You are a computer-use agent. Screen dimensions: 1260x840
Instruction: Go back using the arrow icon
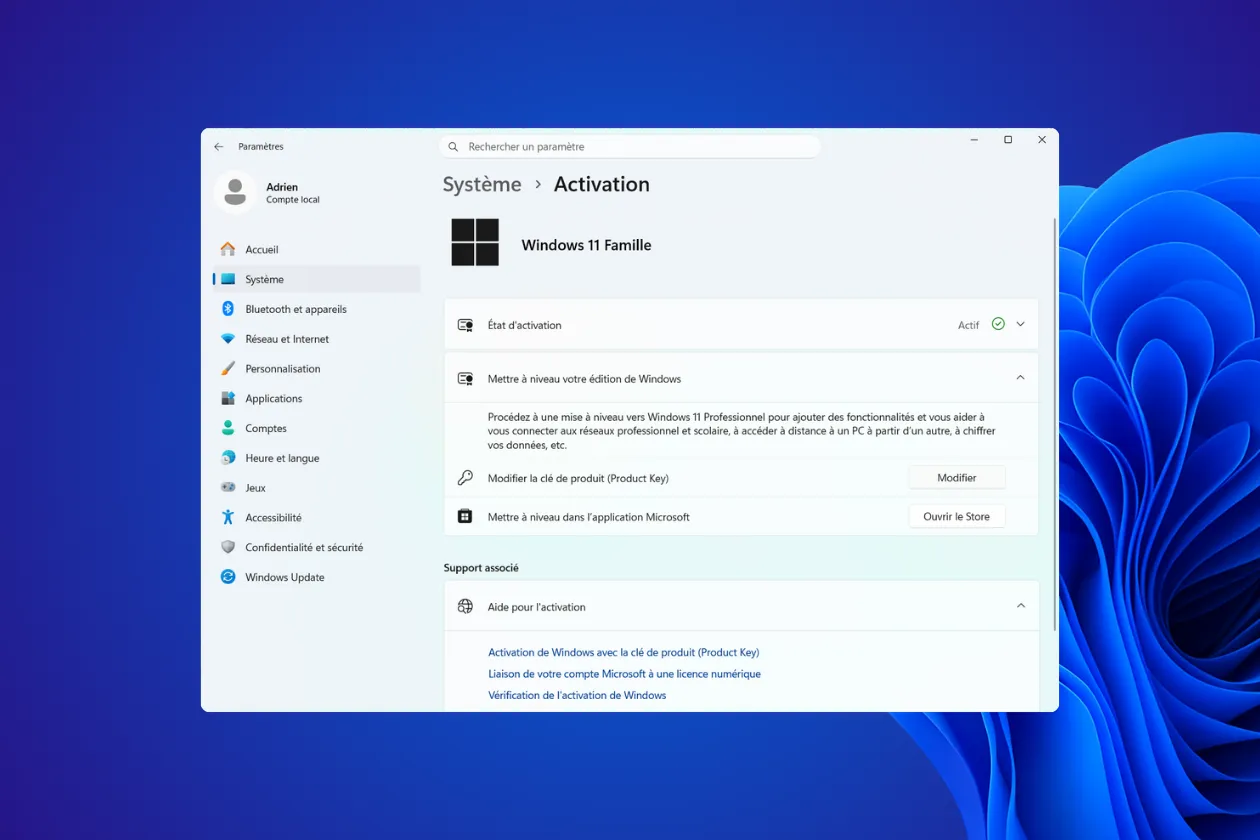(x=219, y=147)
